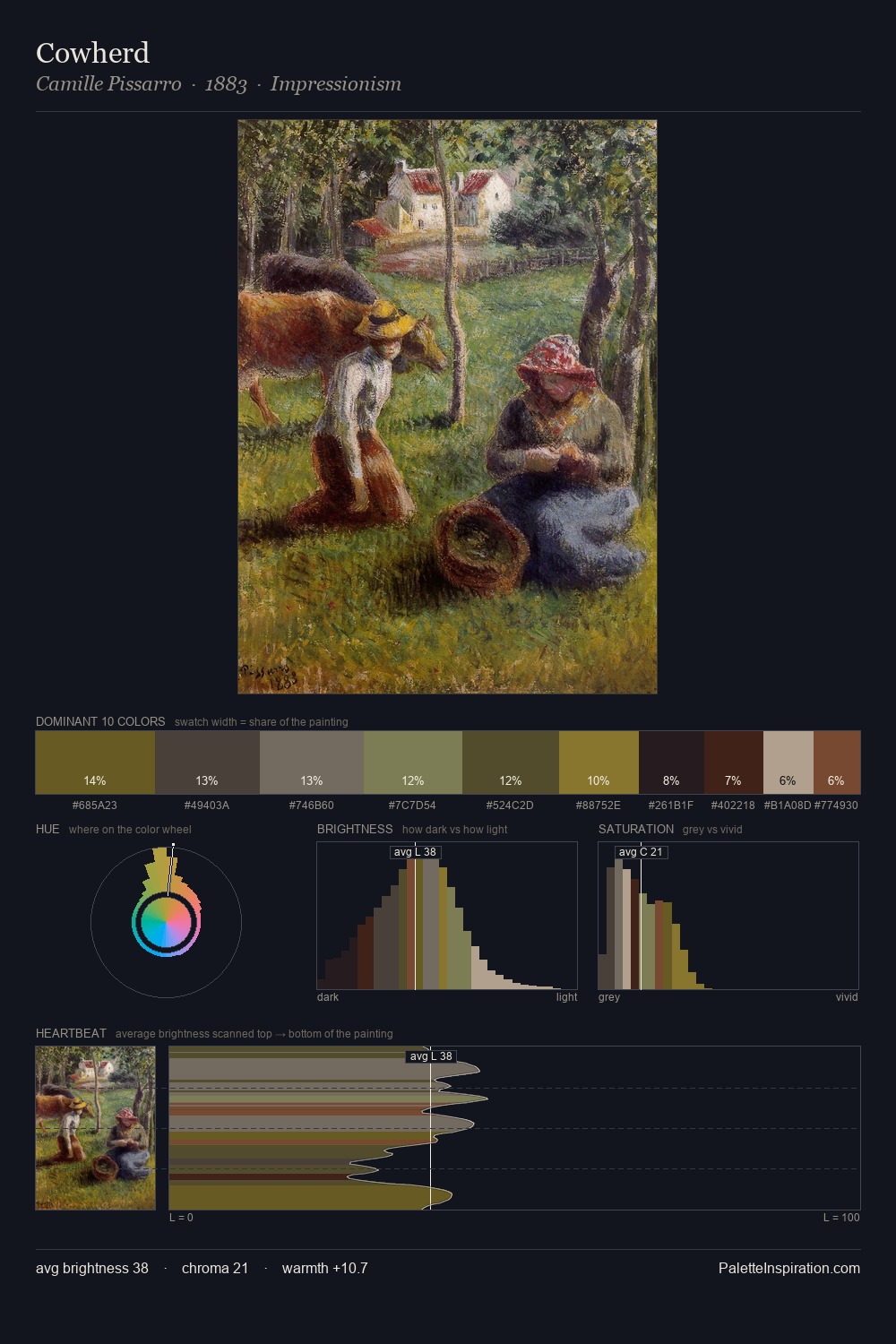Click the hex code '#49403A' text
896x1344 pixels.
(207, 806)
